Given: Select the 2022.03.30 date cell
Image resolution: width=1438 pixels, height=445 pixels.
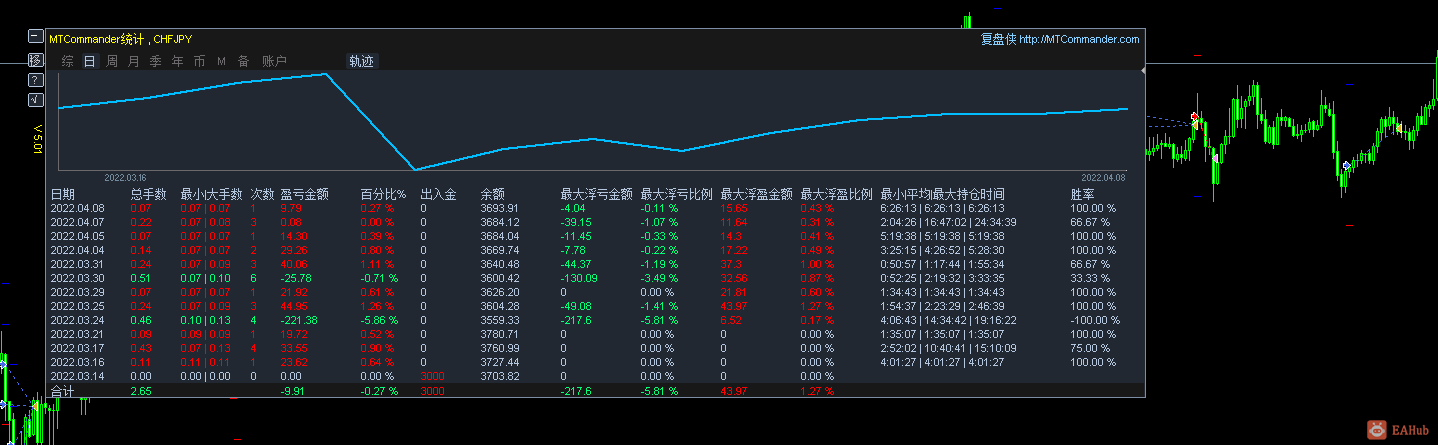Looking at the screenshot, I should [77, 278].
